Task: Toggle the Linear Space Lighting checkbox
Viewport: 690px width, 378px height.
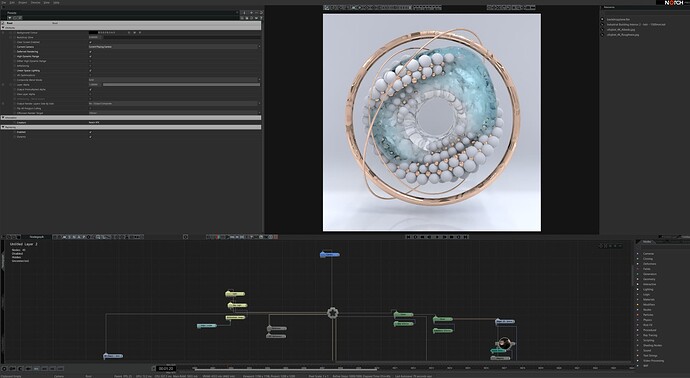Action: [91, 70]
